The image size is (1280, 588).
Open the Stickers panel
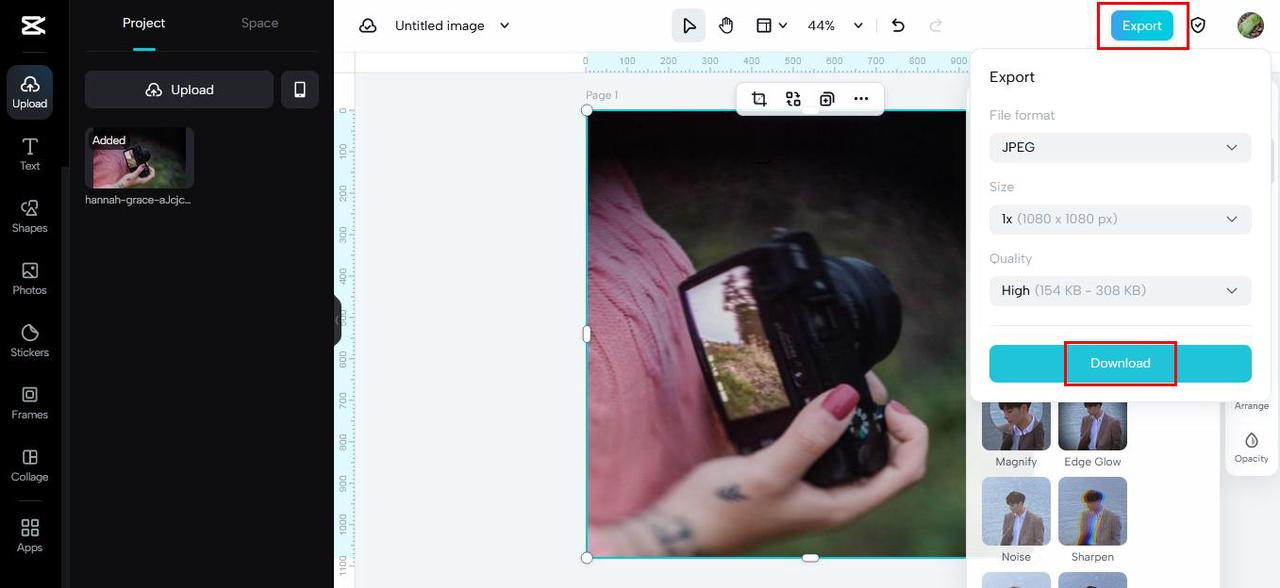pos(30,340)
